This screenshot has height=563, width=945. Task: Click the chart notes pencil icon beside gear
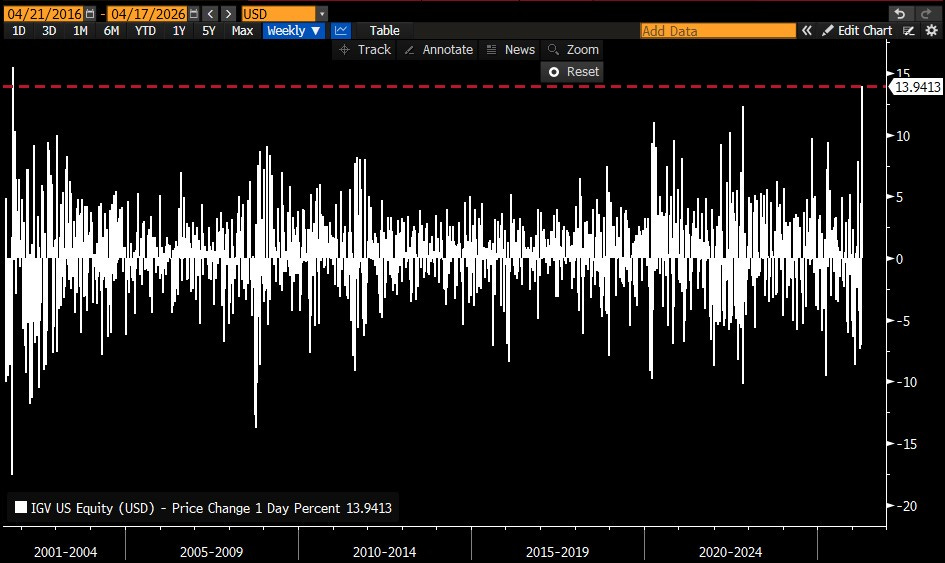908,31
